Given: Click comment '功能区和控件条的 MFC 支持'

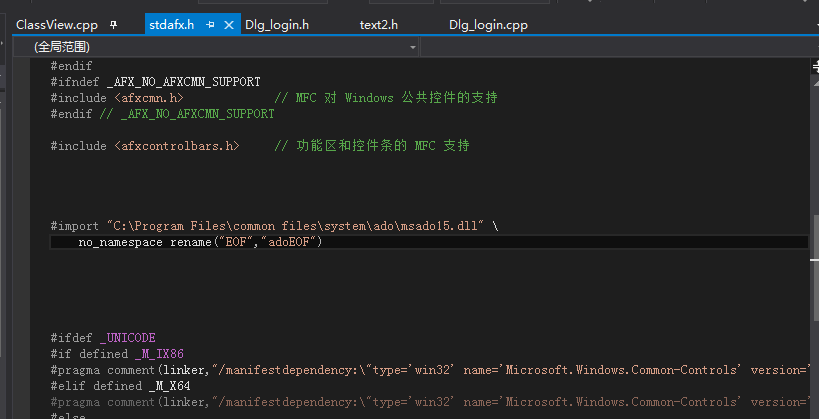Looking at the screenshot, I should [372, 146].
